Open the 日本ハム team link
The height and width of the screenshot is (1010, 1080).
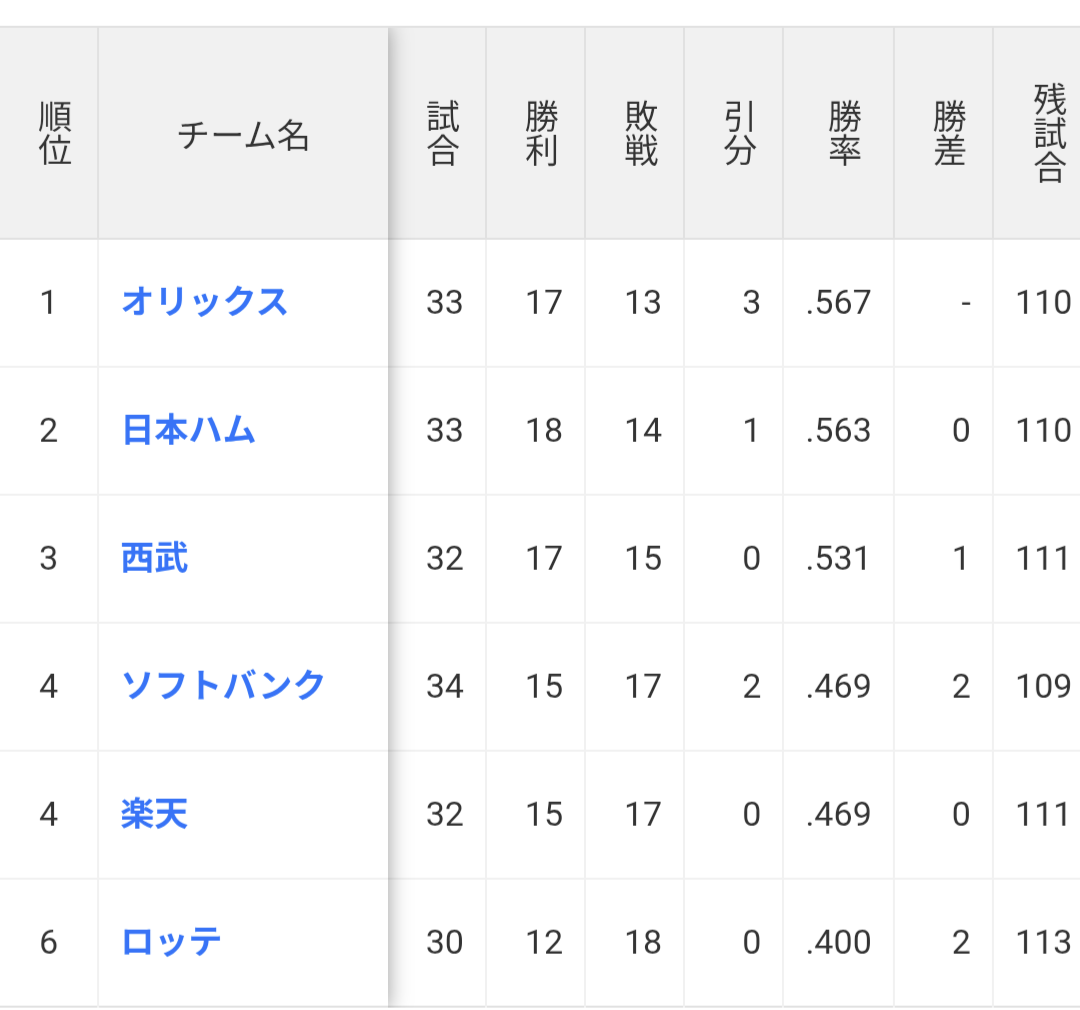tap(188, 430)
